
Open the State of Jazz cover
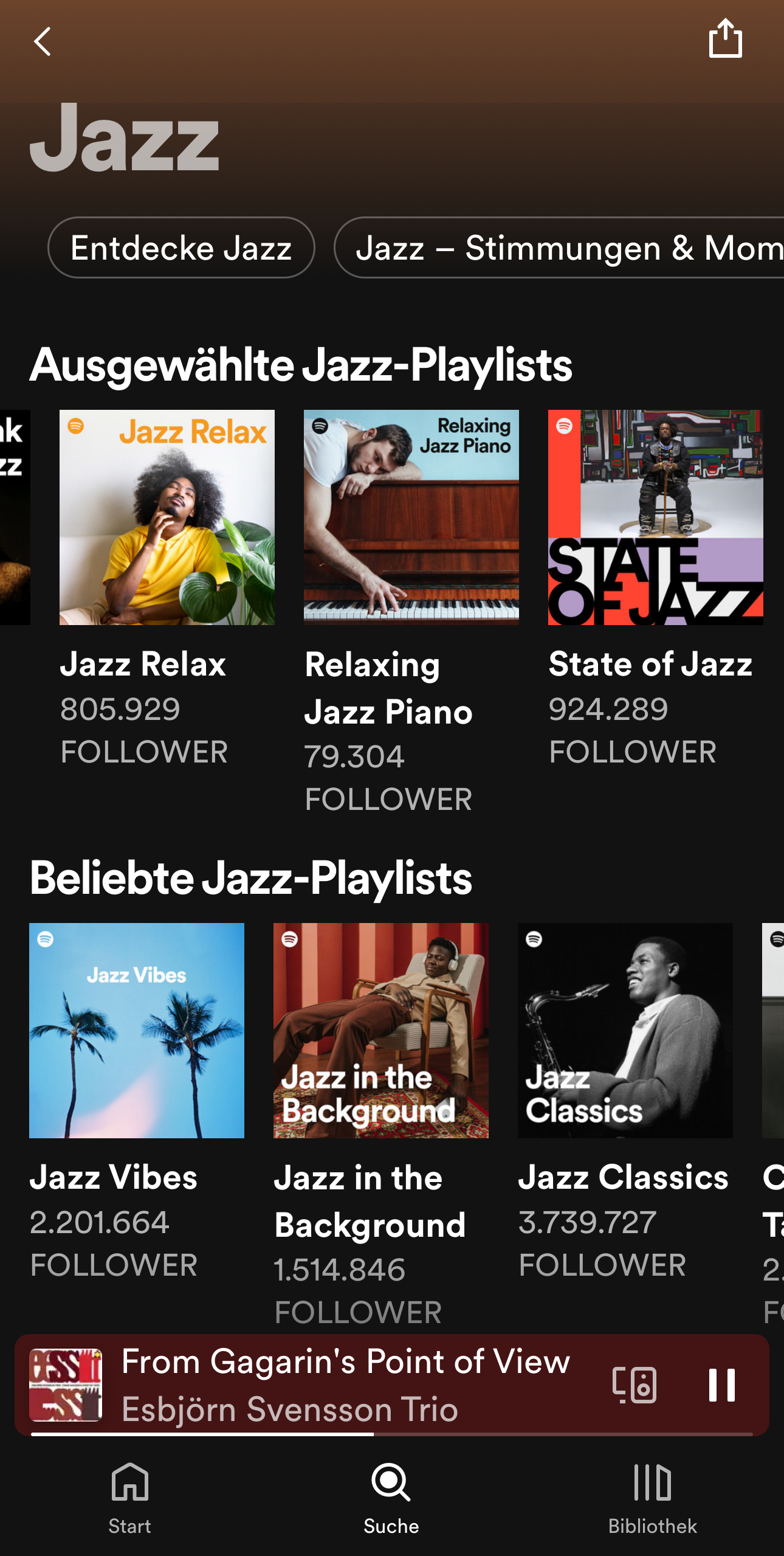pyautogui.click(x=655, y=517)
